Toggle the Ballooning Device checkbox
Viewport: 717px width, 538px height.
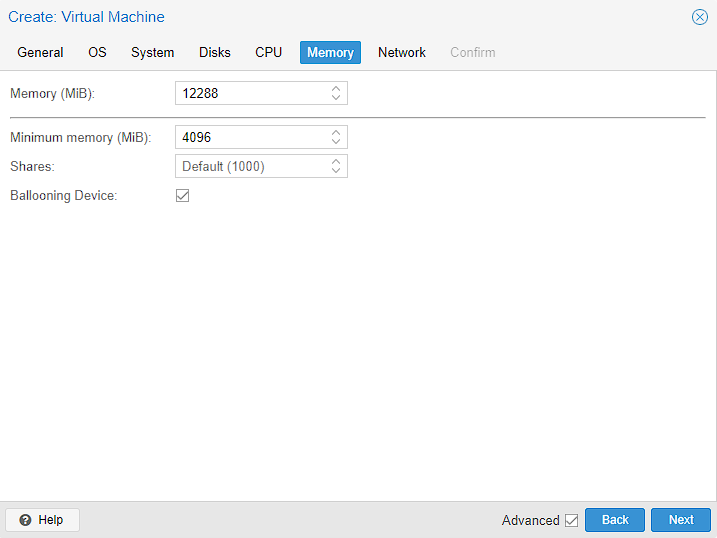point(182,196)
